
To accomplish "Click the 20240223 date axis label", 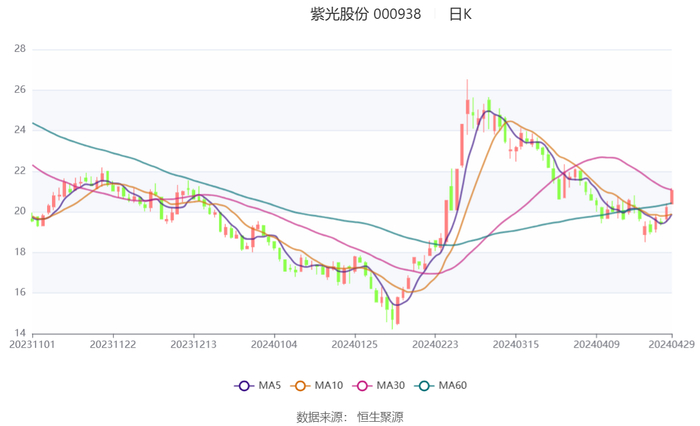I will (435, 344).
